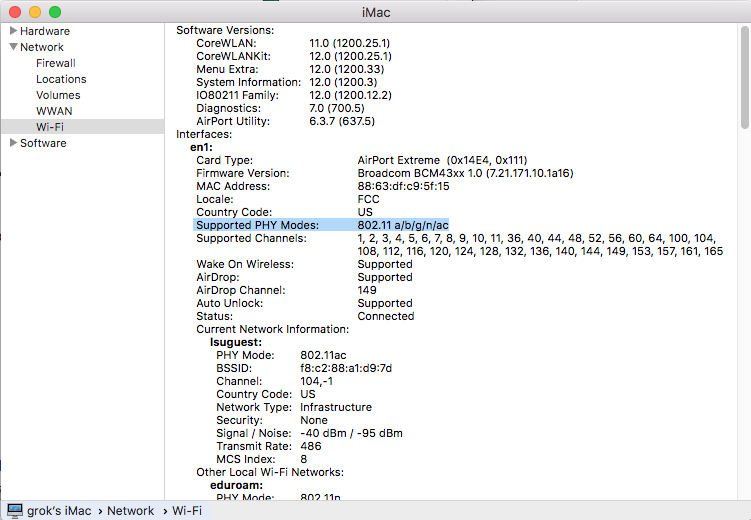
Task: Click the vertical scrollbar thumb
Action: pyautogui.click(x=744, y=78)
